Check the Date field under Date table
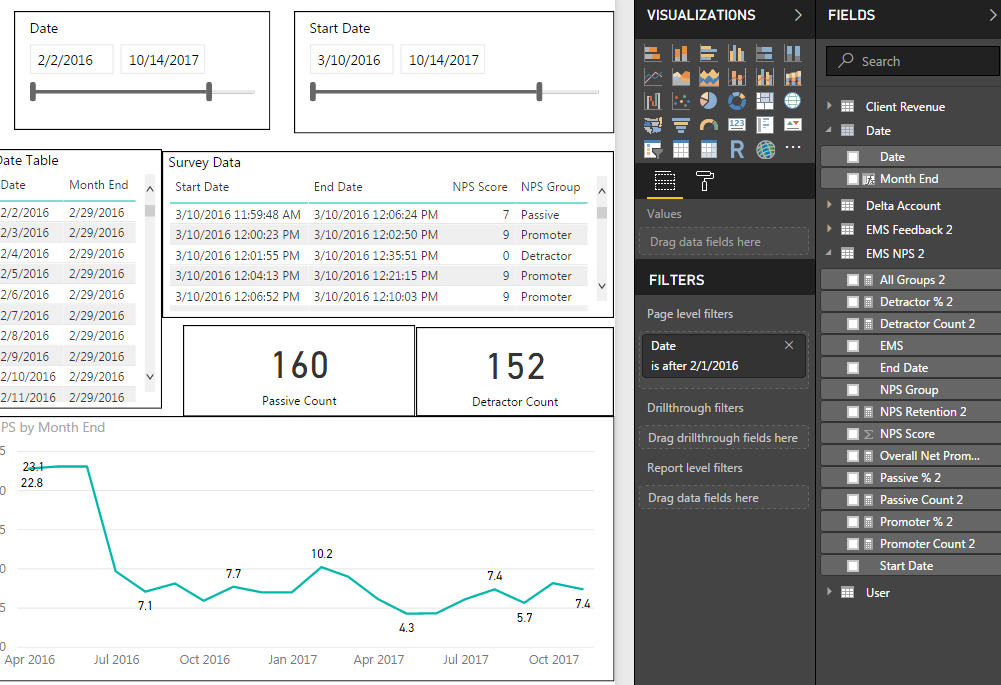The width and height of the screenshot is (1001, 685). [x=853, y=157]
